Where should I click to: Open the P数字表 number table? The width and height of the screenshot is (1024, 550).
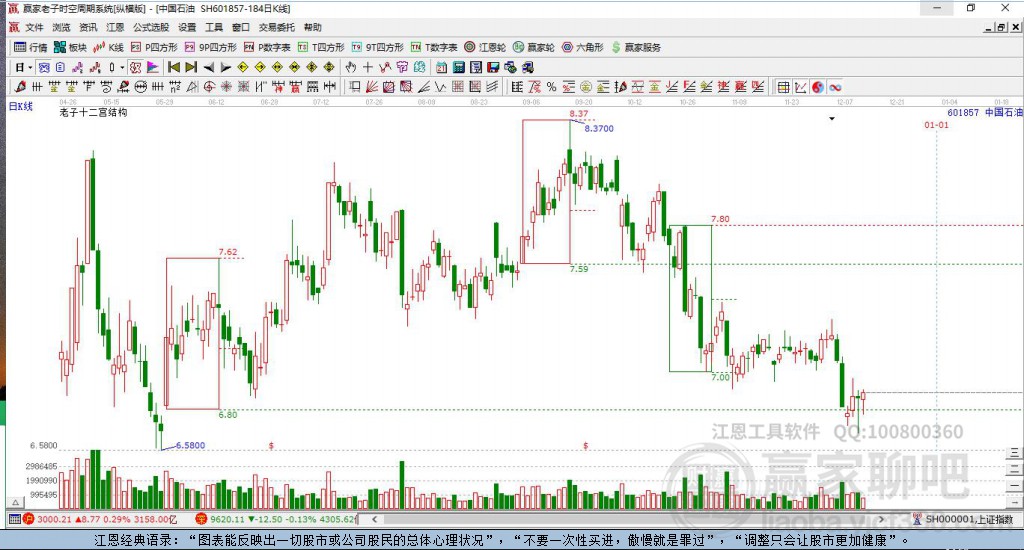[267, 47]
